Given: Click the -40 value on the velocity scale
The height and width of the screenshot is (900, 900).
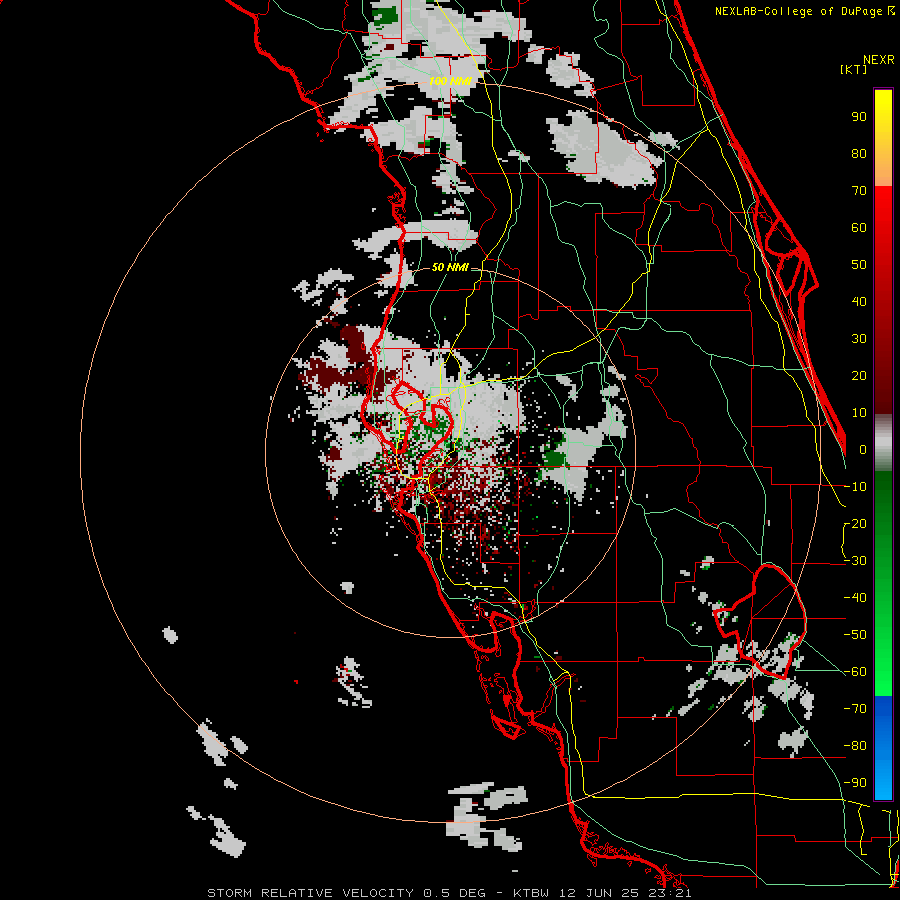Looking at the screenshot, I should click(x=855, y=598).
